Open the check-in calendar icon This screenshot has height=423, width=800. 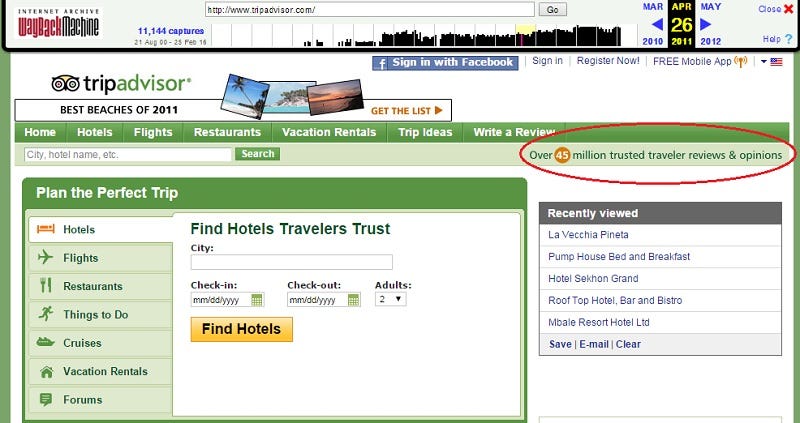click(257, 300)
